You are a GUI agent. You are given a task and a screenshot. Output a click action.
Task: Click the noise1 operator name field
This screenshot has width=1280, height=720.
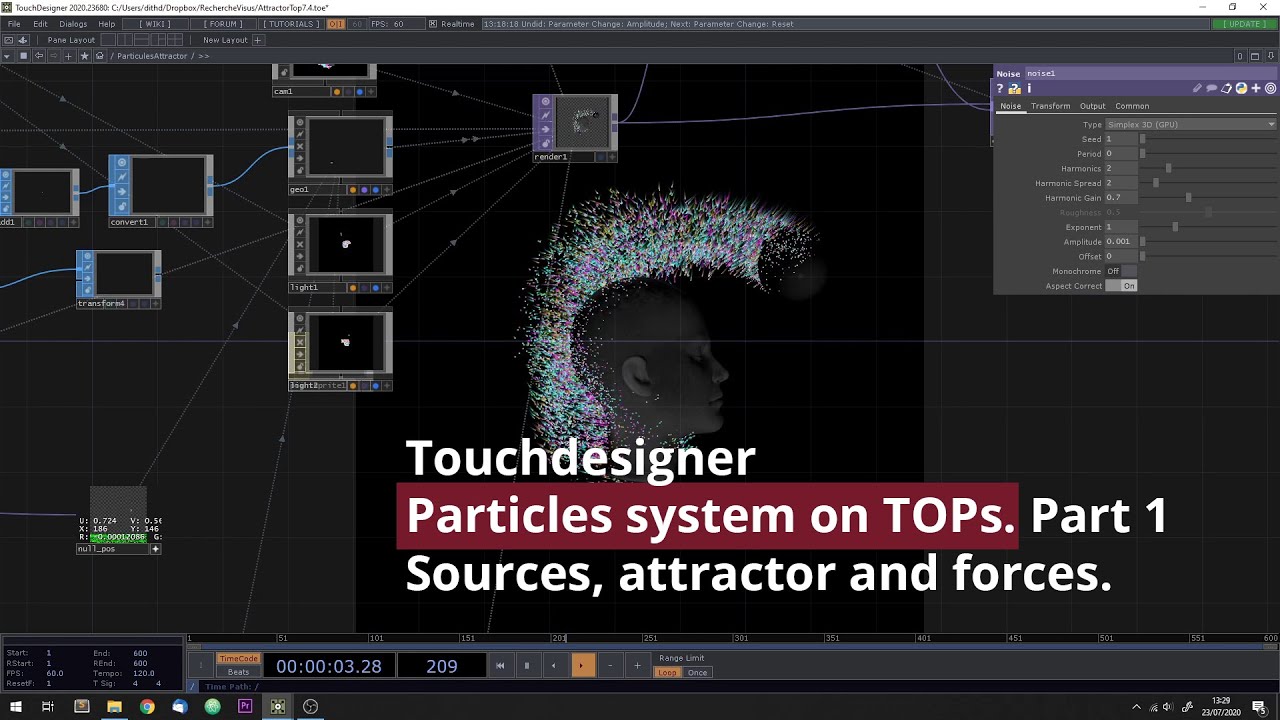point(1150,73)
